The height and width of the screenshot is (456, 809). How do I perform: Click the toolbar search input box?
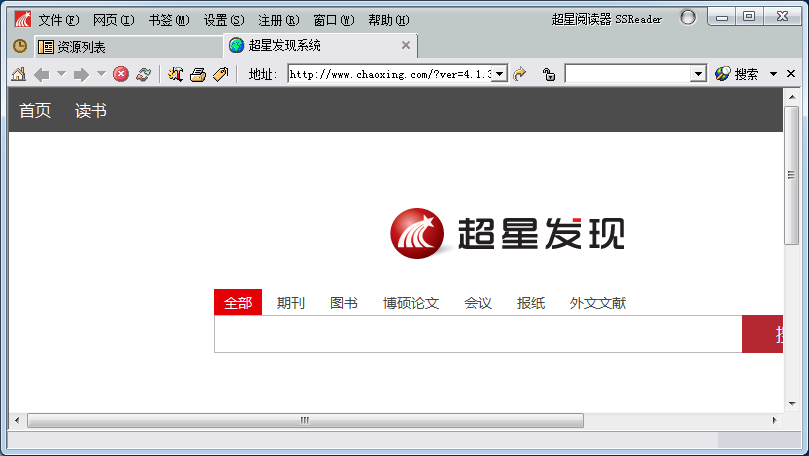click(x=628, y=74)
